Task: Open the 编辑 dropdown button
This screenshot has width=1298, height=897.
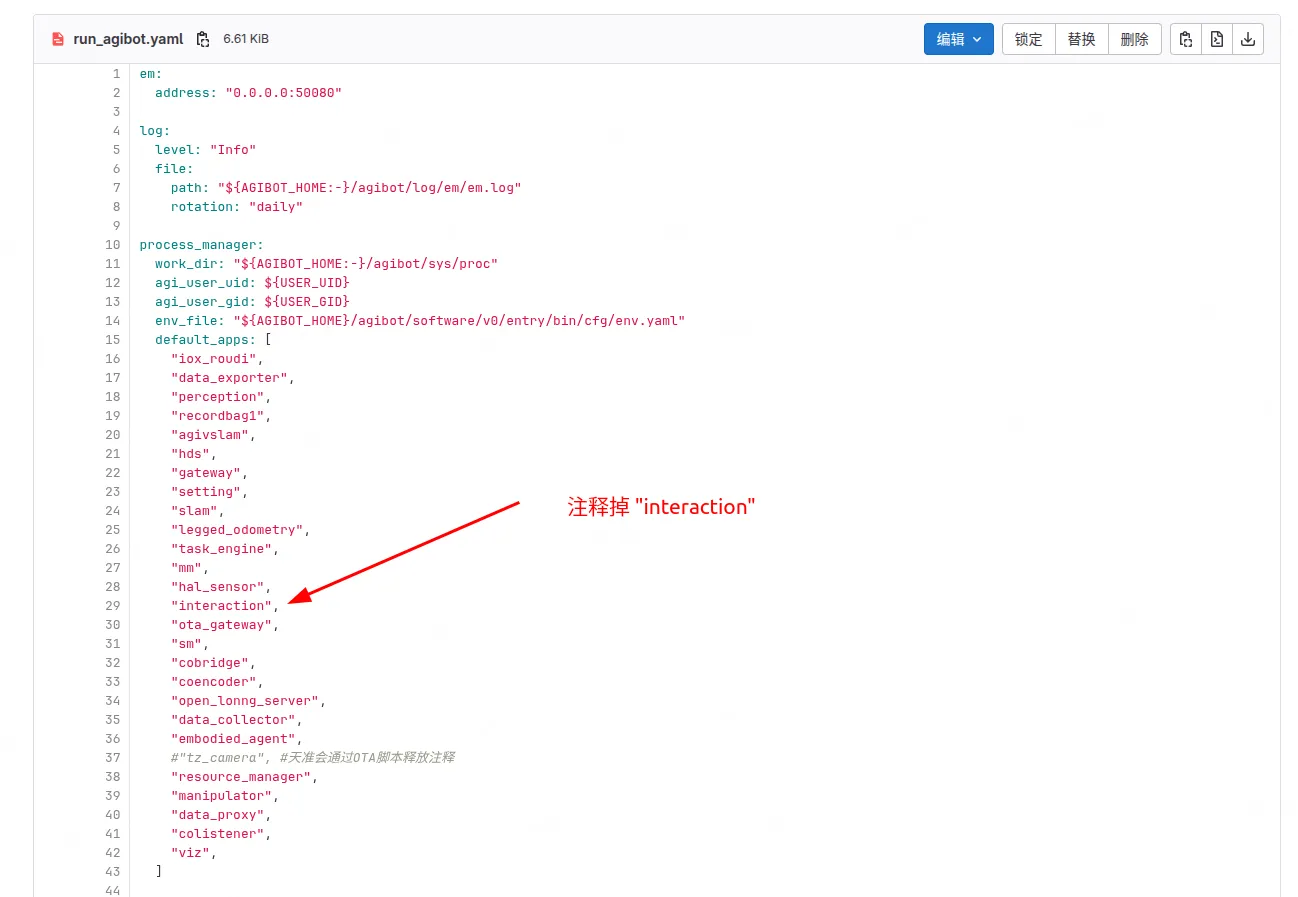Action: 958,39
